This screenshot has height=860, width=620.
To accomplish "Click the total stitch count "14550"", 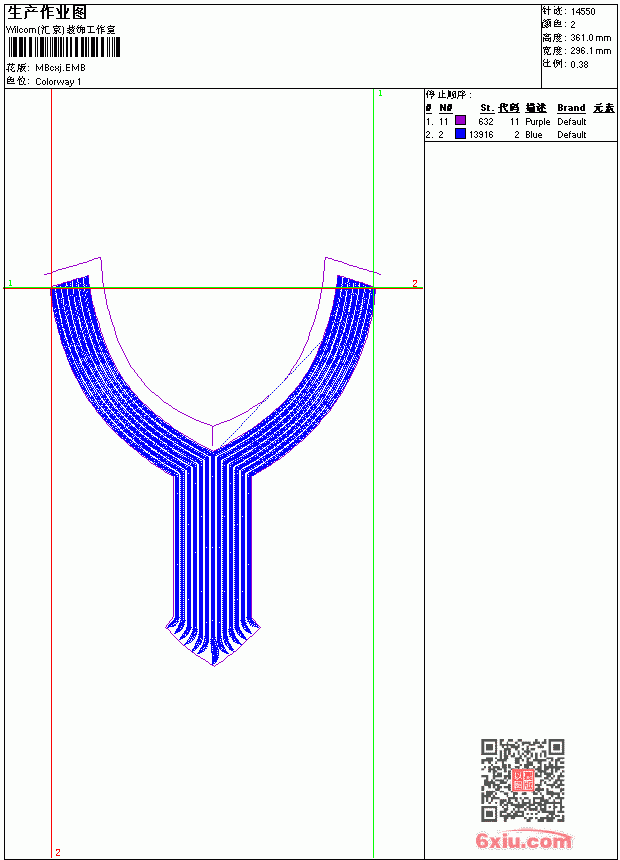I will pyautogui.click(x=583, y=12).
